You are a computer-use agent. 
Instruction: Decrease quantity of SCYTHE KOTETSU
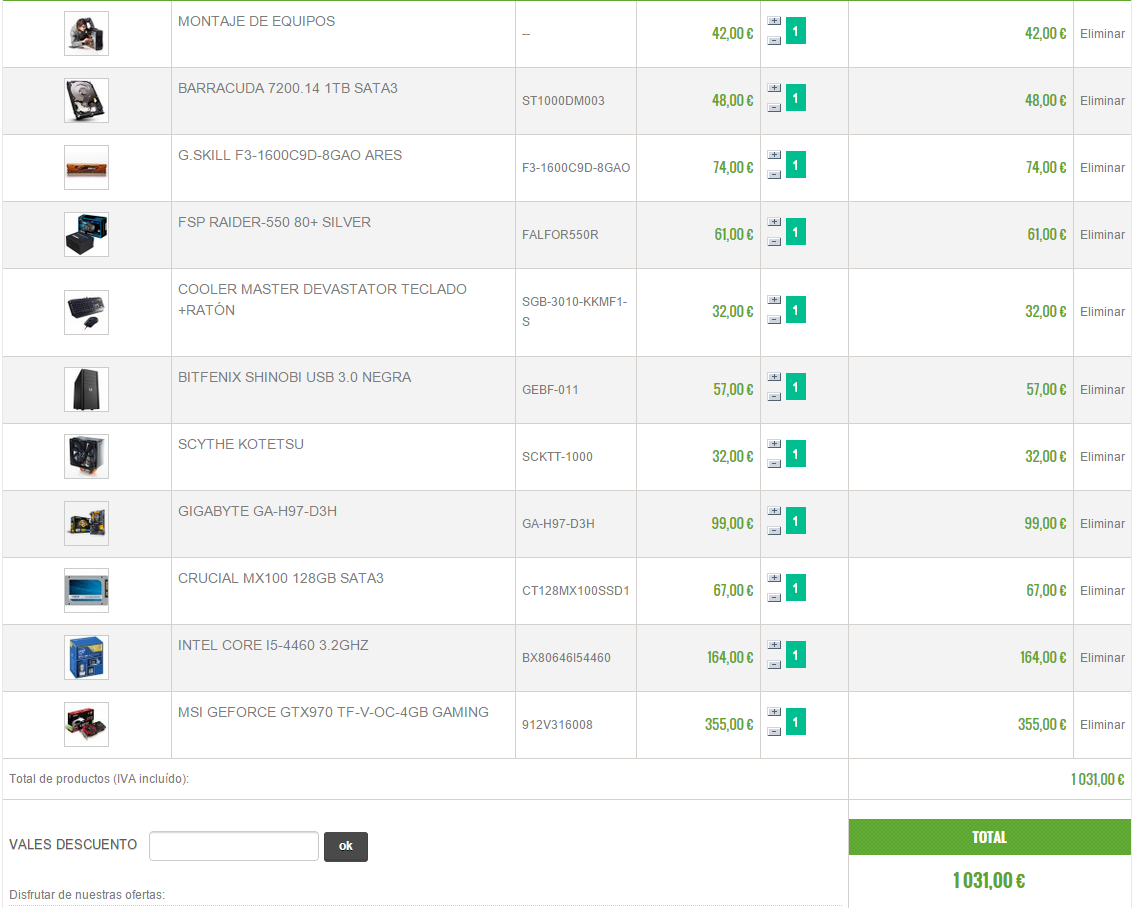click(x=774, y=463)
